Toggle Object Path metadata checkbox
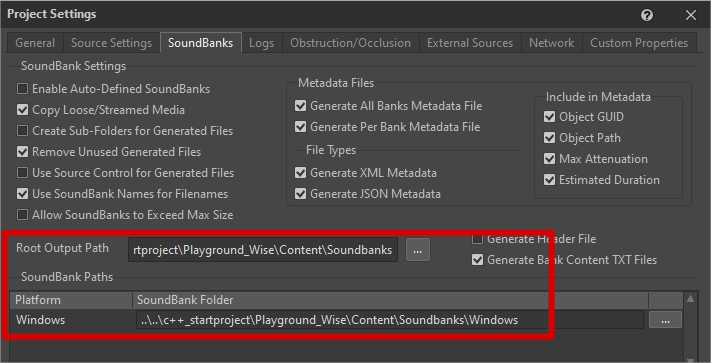The image size is (711, 363). pos(549,138)
